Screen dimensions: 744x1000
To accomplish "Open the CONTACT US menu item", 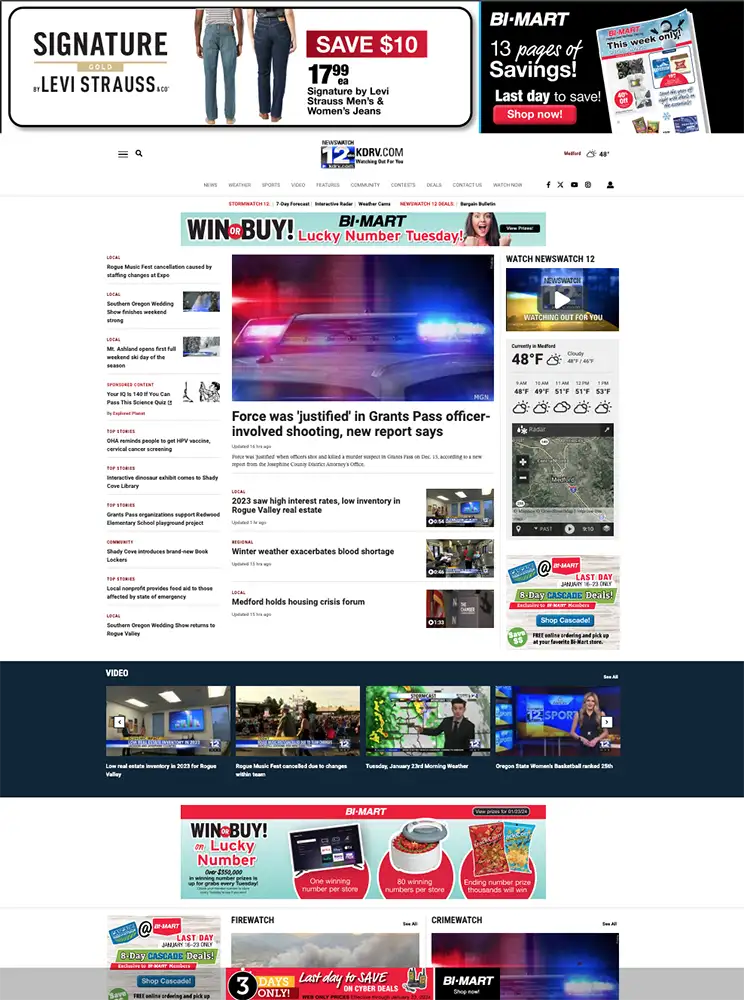I will point(467,185).
